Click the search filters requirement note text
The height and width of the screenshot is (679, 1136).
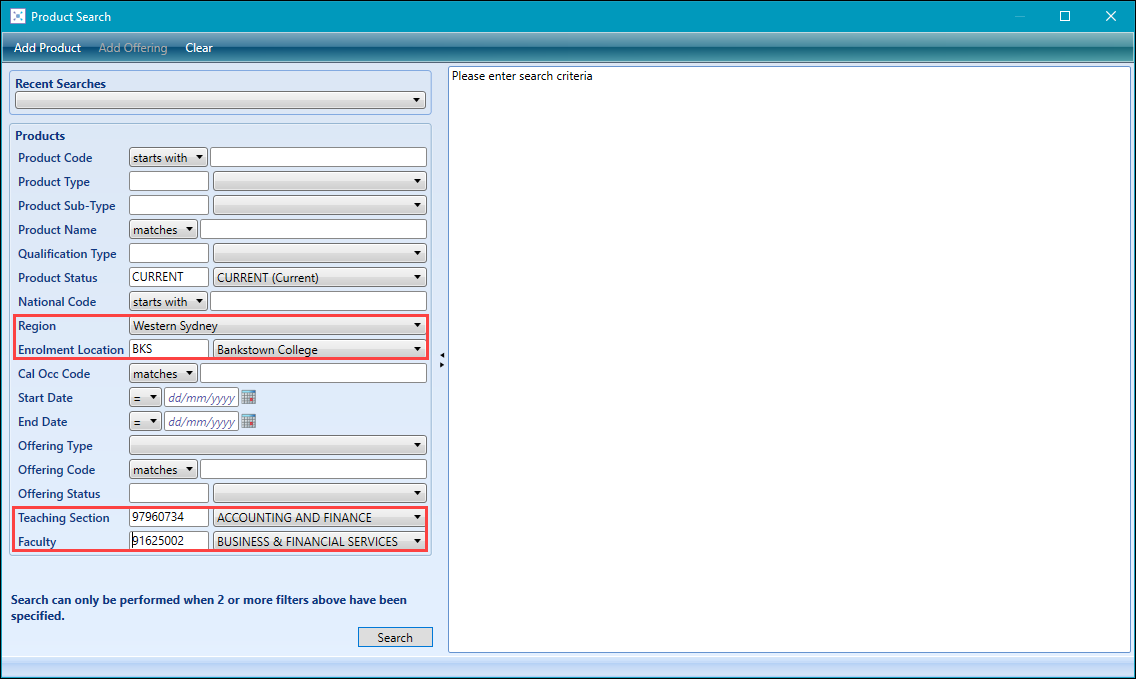(209, 607)
